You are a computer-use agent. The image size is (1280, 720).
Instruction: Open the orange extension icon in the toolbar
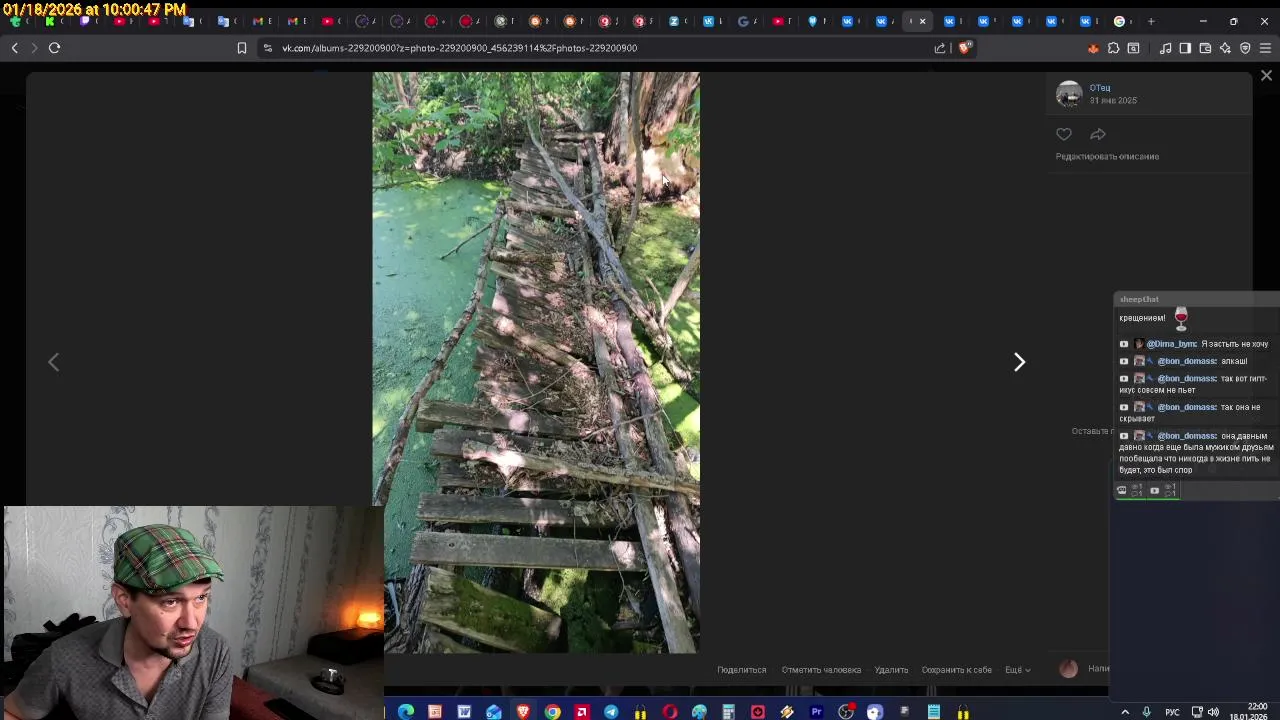pos(1093,48)
